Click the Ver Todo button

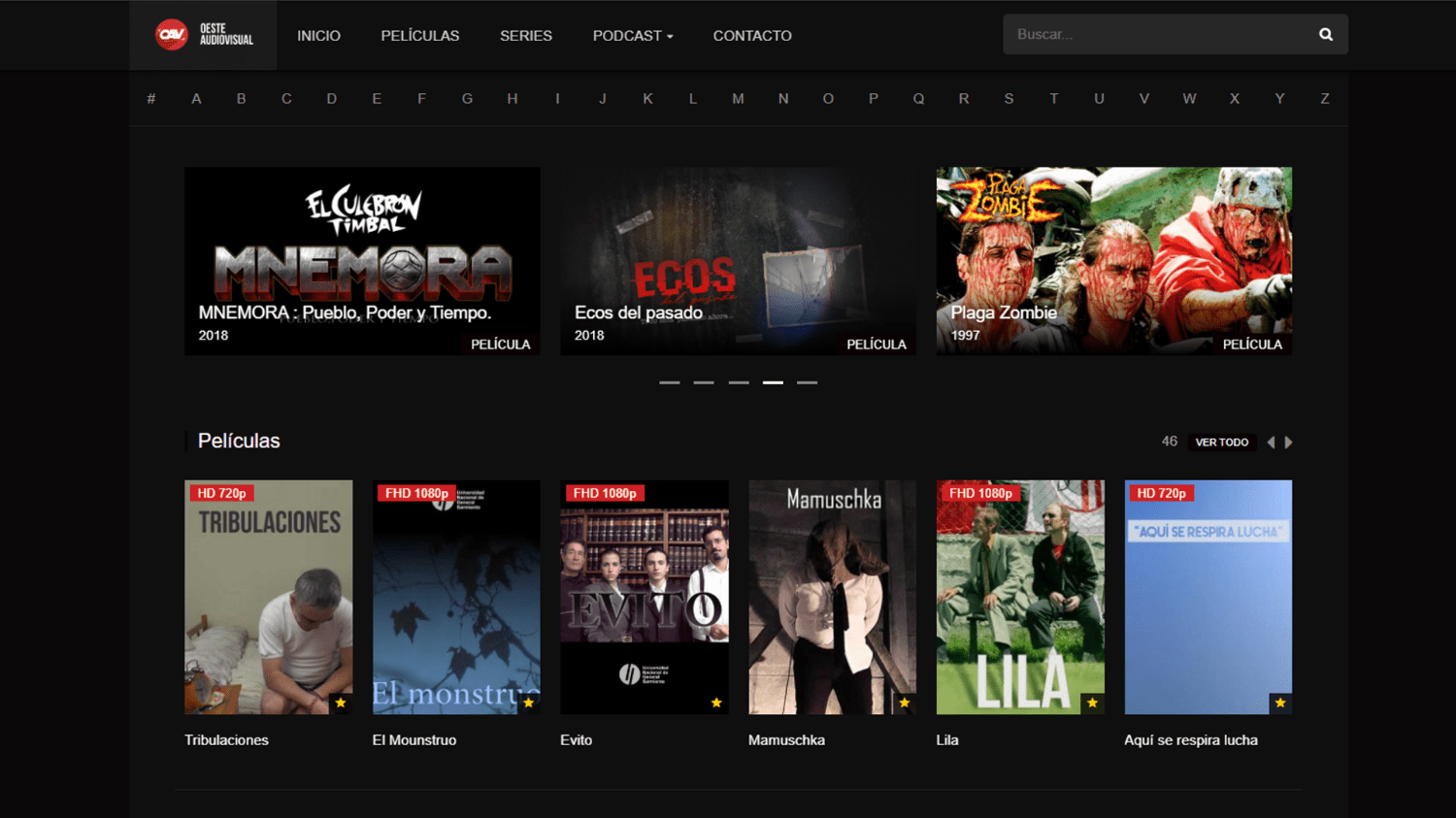[x=1222, y=442]
